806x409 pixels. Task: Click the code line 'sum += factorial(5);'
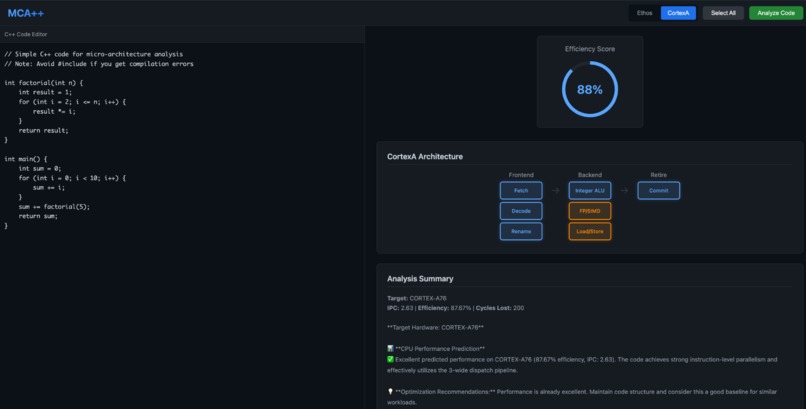point(54,207)
